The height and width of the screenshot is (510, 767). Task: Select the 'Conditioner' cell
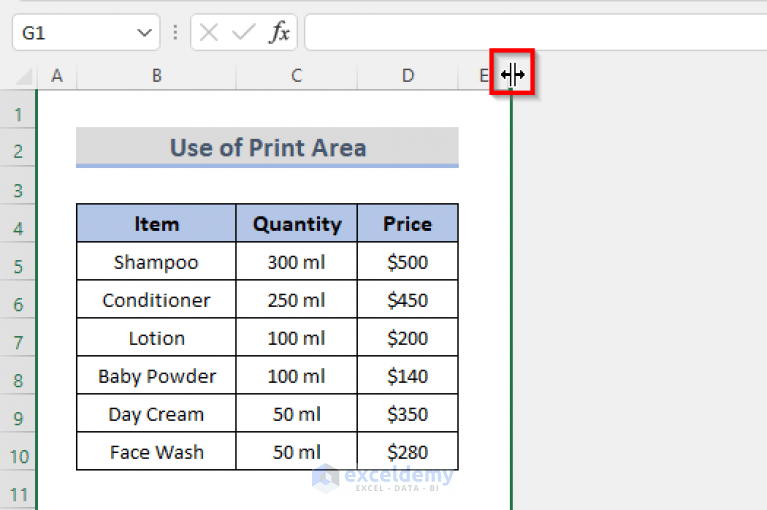pos(157,300)
